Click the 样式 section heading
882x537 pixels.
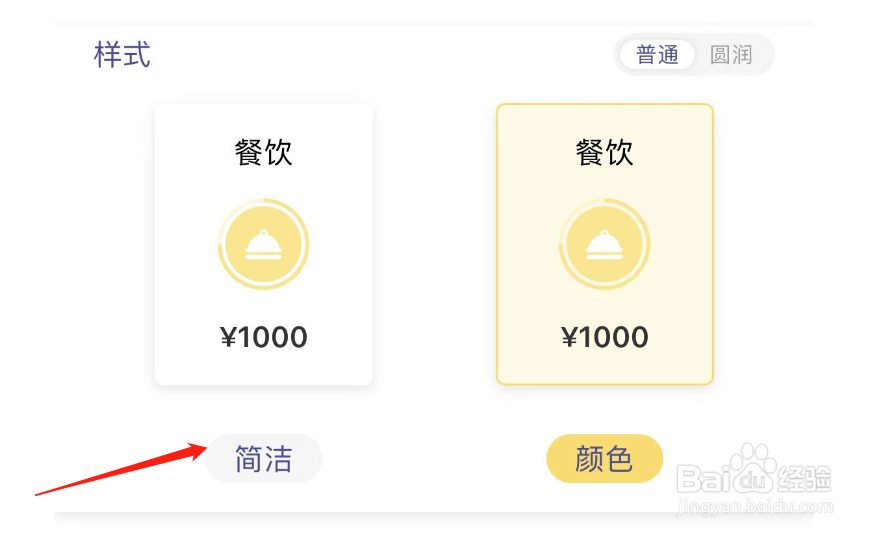122,55
